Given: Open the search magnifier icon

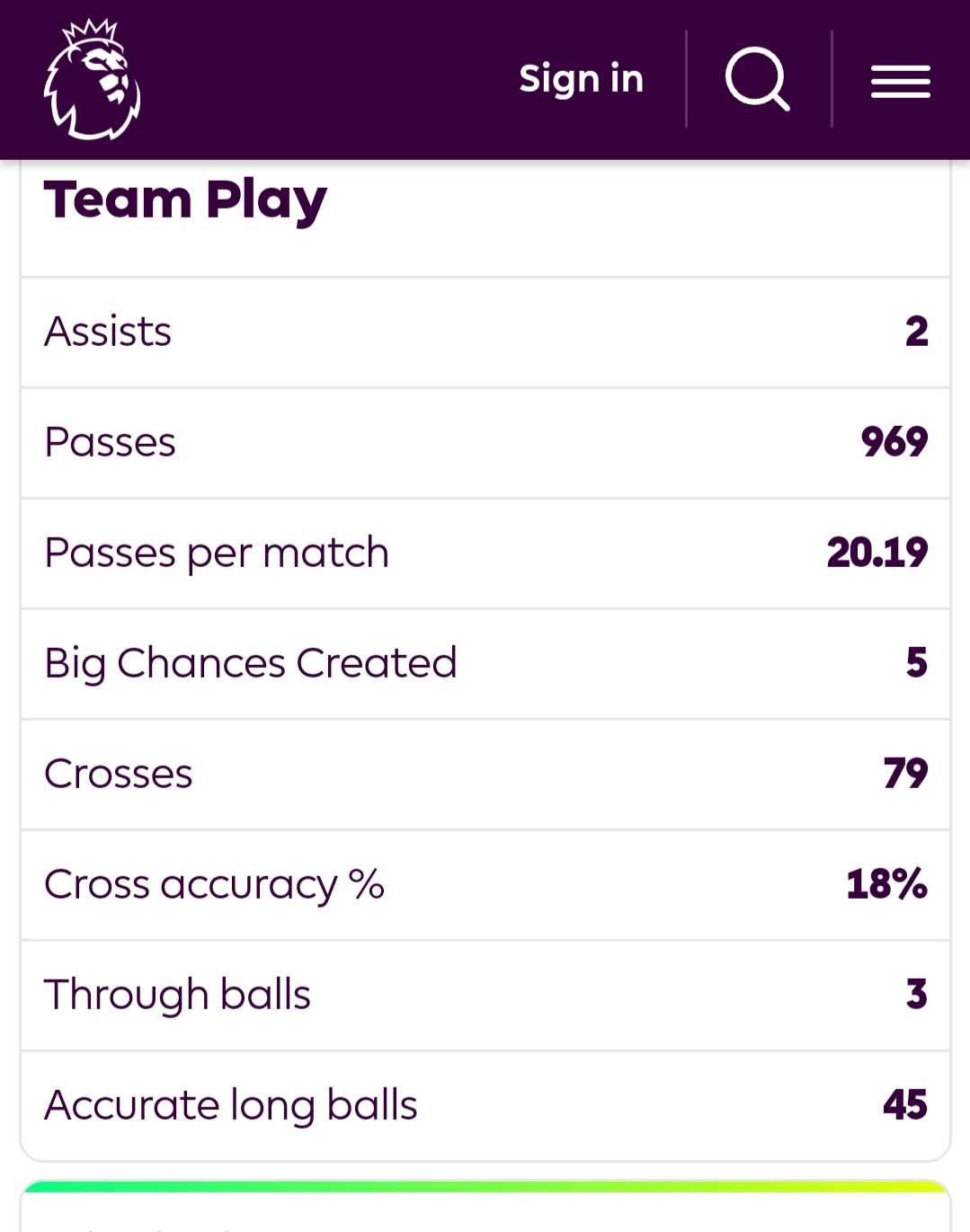Looking at the screenshot, I should point(757,79).
